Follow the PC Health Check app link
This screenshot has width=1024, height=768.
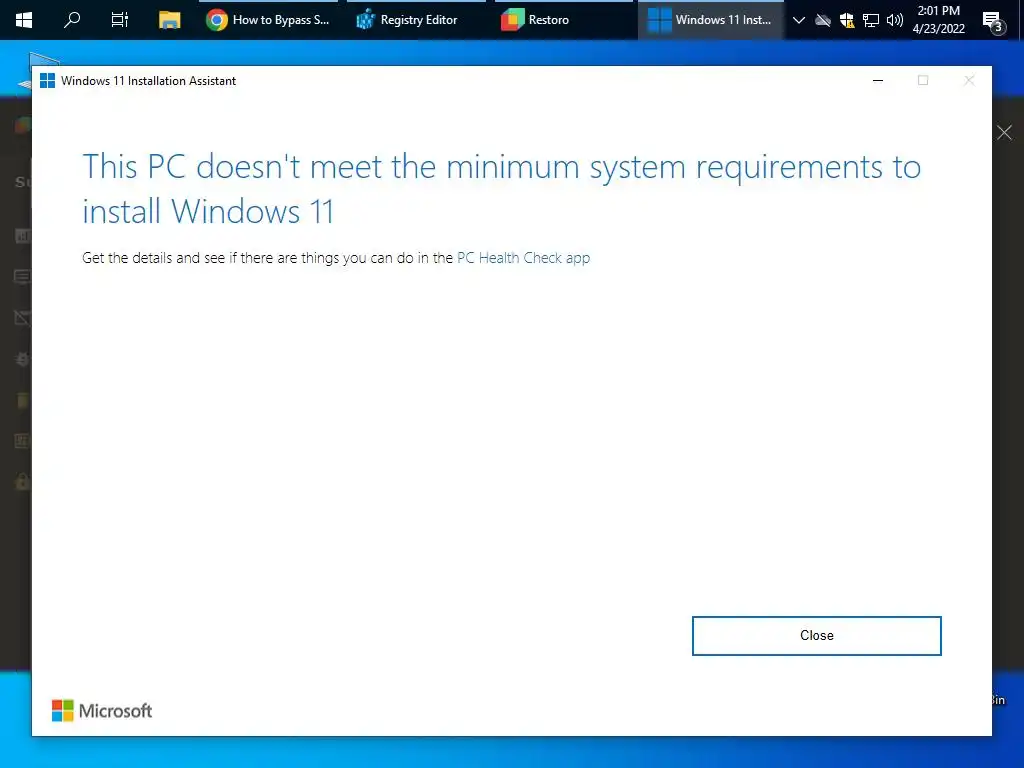pos(523,258)
